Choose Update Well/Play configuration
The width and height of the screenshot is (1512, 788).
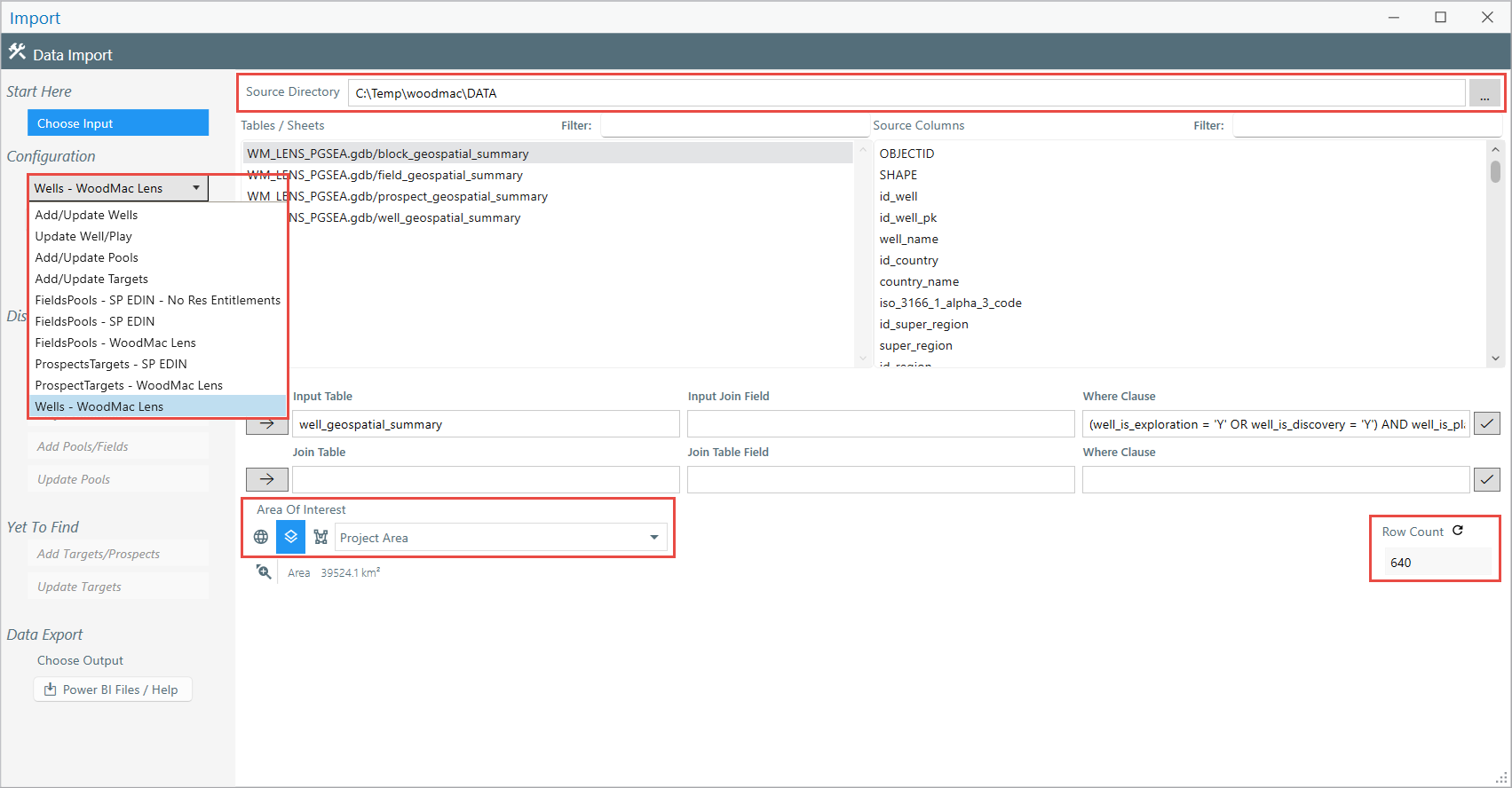(158, 236)
